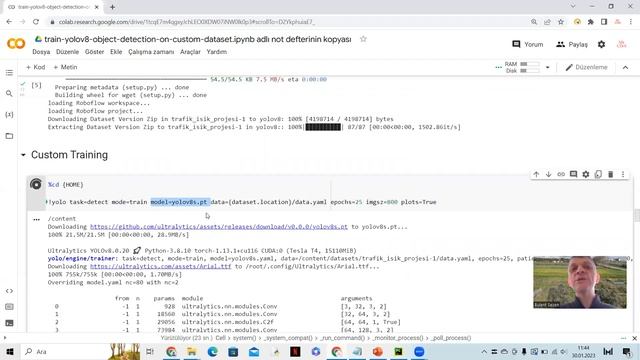Click the Paylaş share button
This screenshot has width=640, height=360.
(572, 44)
